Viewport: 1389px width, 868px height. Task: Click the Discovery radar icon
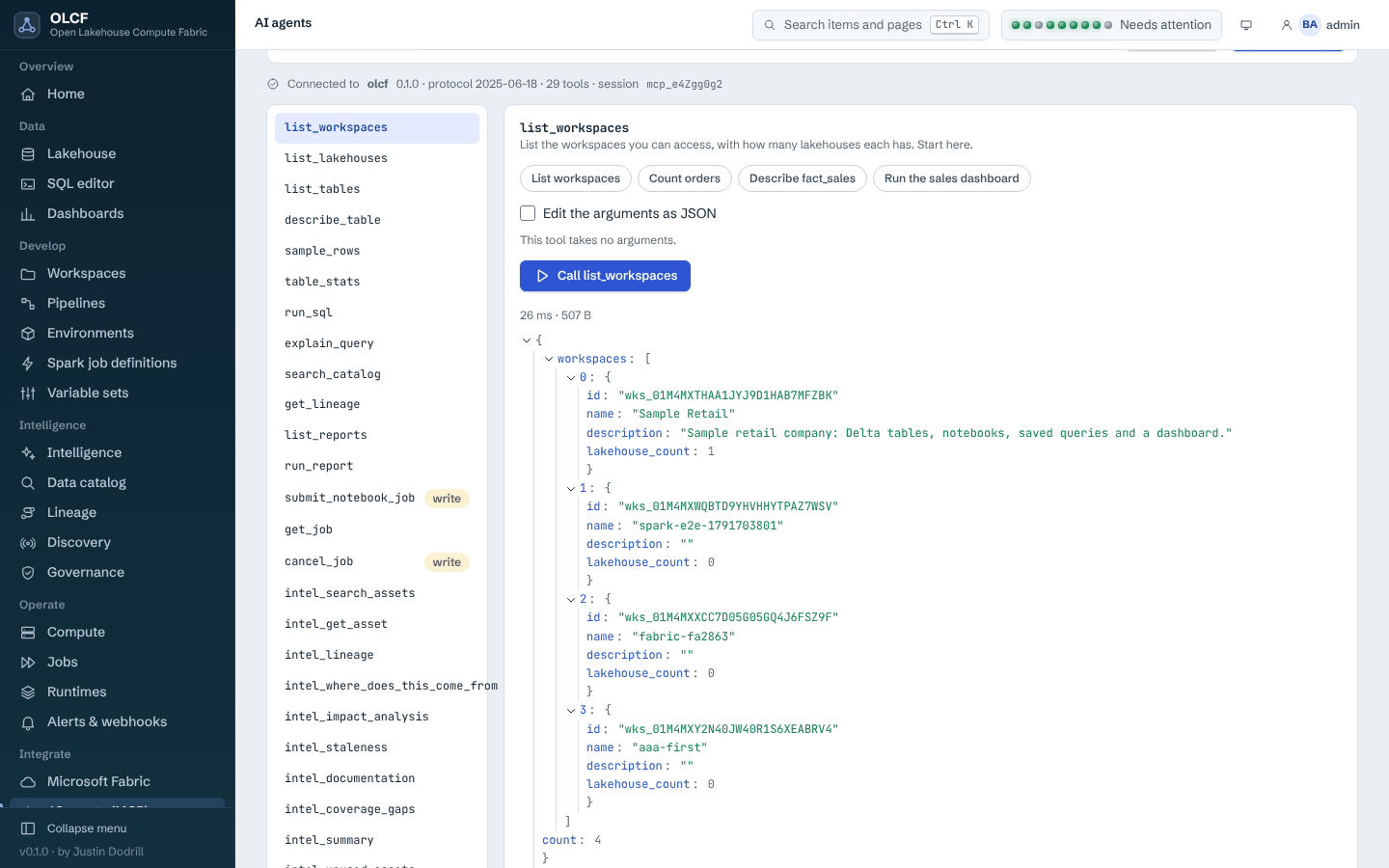28,543
